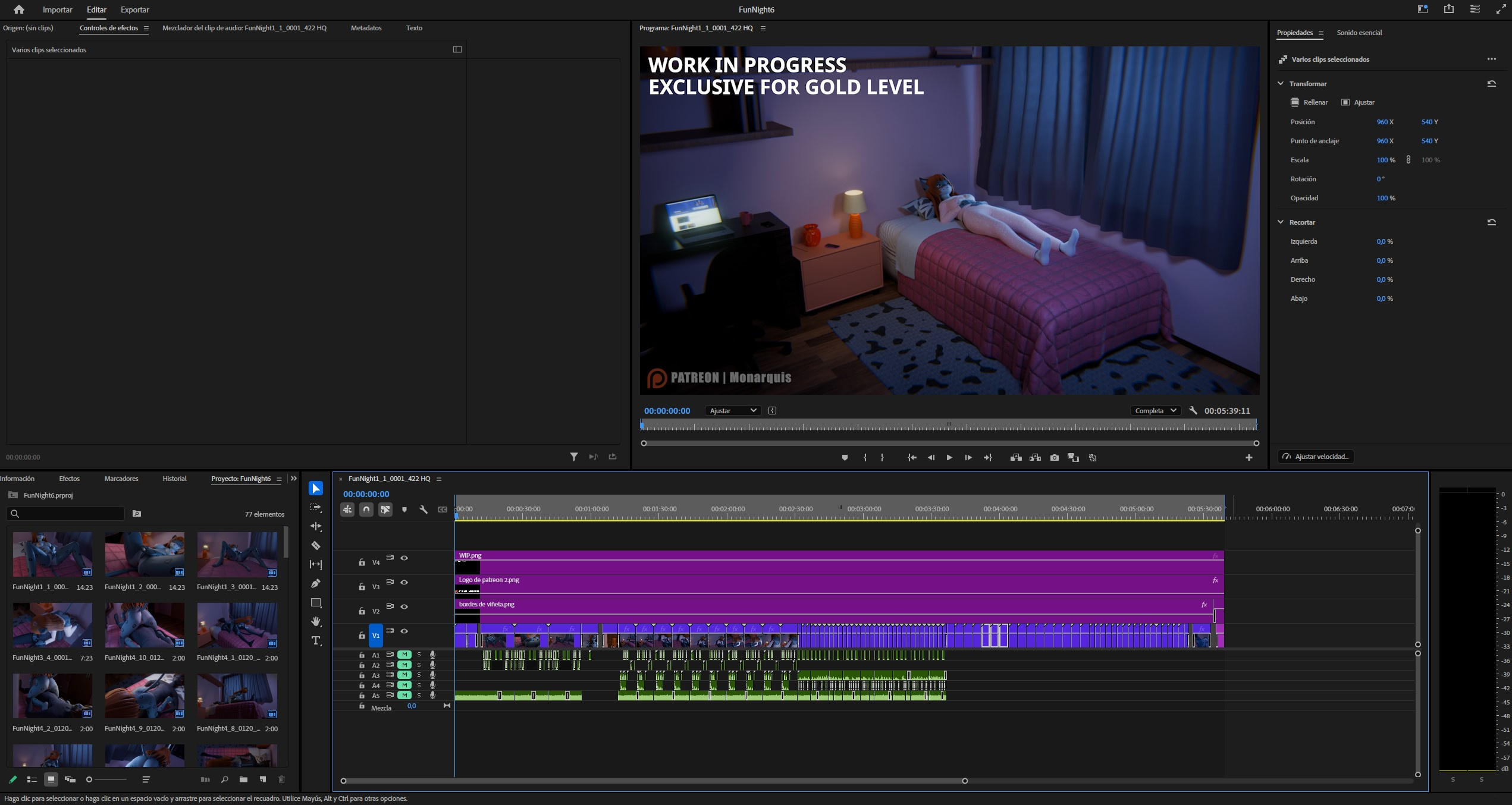The width and height of the screenshot is (1512, 805).
Task: Toggle track V2 eye icon
Action: pyautogui.click(x=404, y=606)
